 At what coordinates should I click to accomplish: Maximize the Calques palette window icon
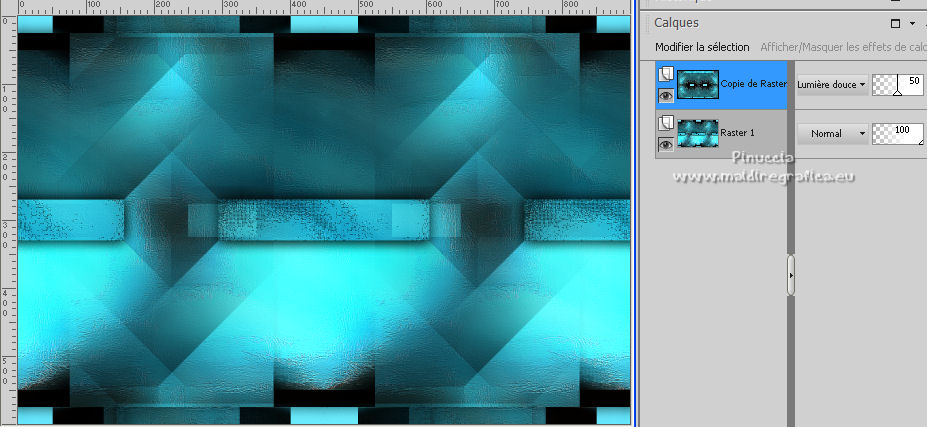pyautogui.click(x=895, y=24)
